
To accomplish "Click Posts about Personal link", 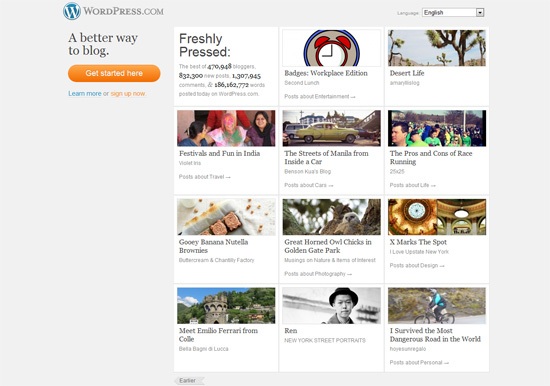I will pyautogui.click(x=419, y=362).
